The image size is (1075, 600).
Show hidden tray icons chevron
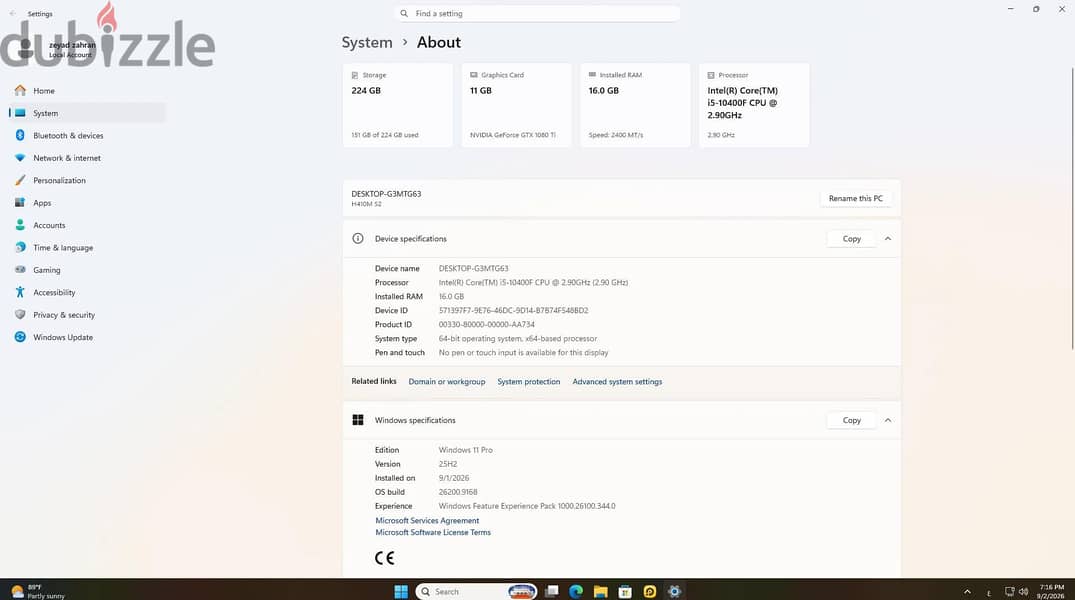(x=967, y=592)
